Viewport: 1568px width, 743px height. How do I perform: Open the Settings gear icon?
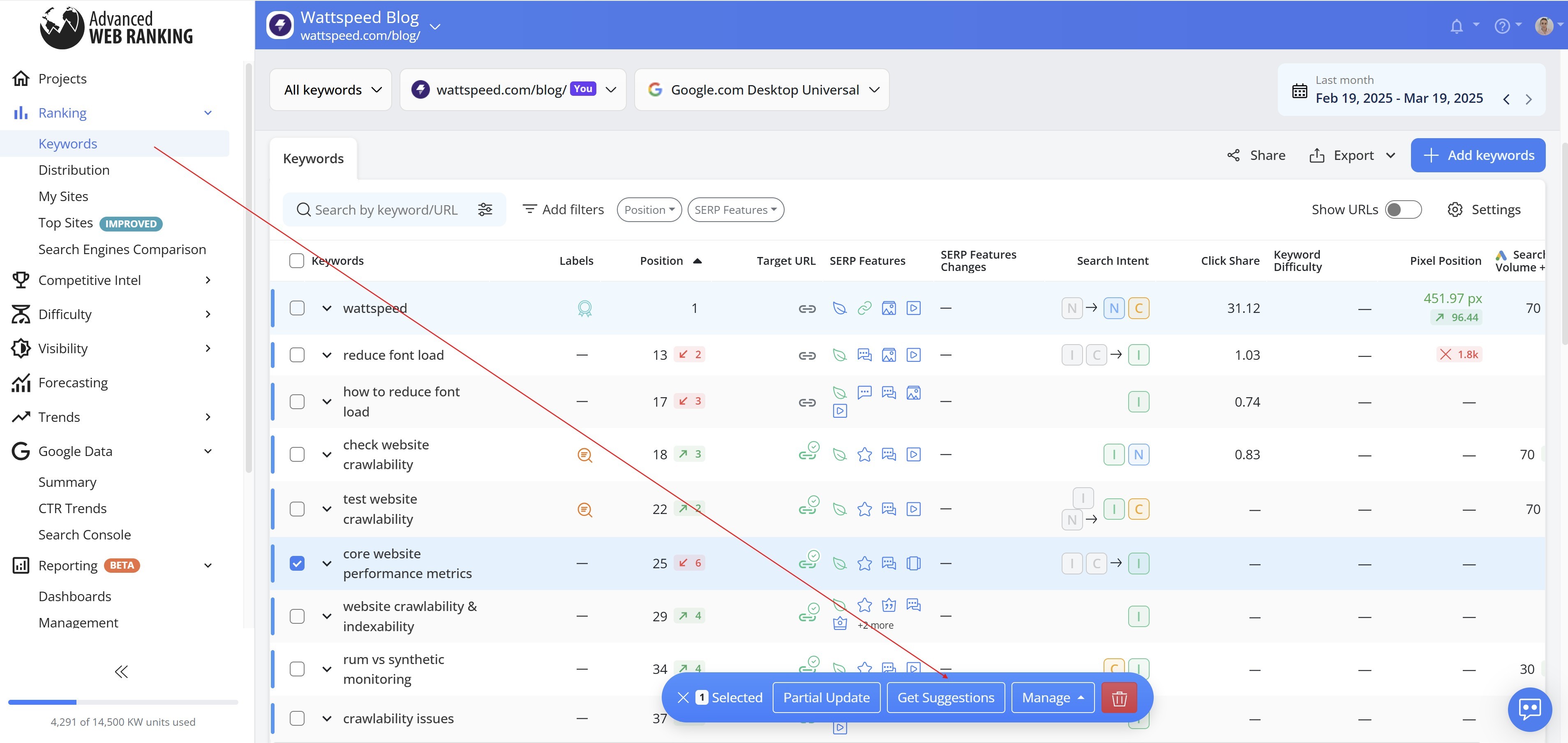point(1455,210)
